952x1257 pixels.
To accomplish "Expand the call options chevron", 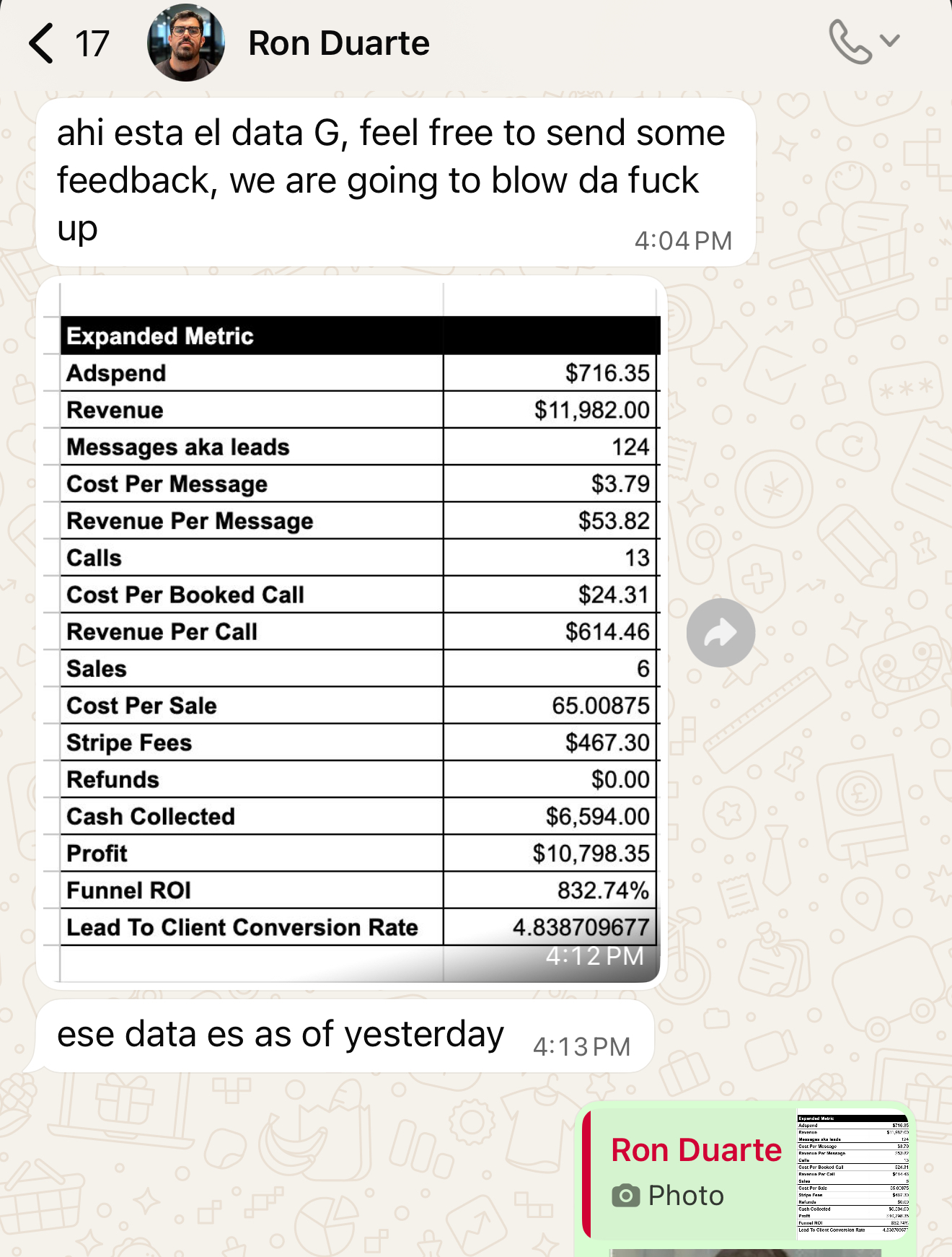I will coord(891,40).
